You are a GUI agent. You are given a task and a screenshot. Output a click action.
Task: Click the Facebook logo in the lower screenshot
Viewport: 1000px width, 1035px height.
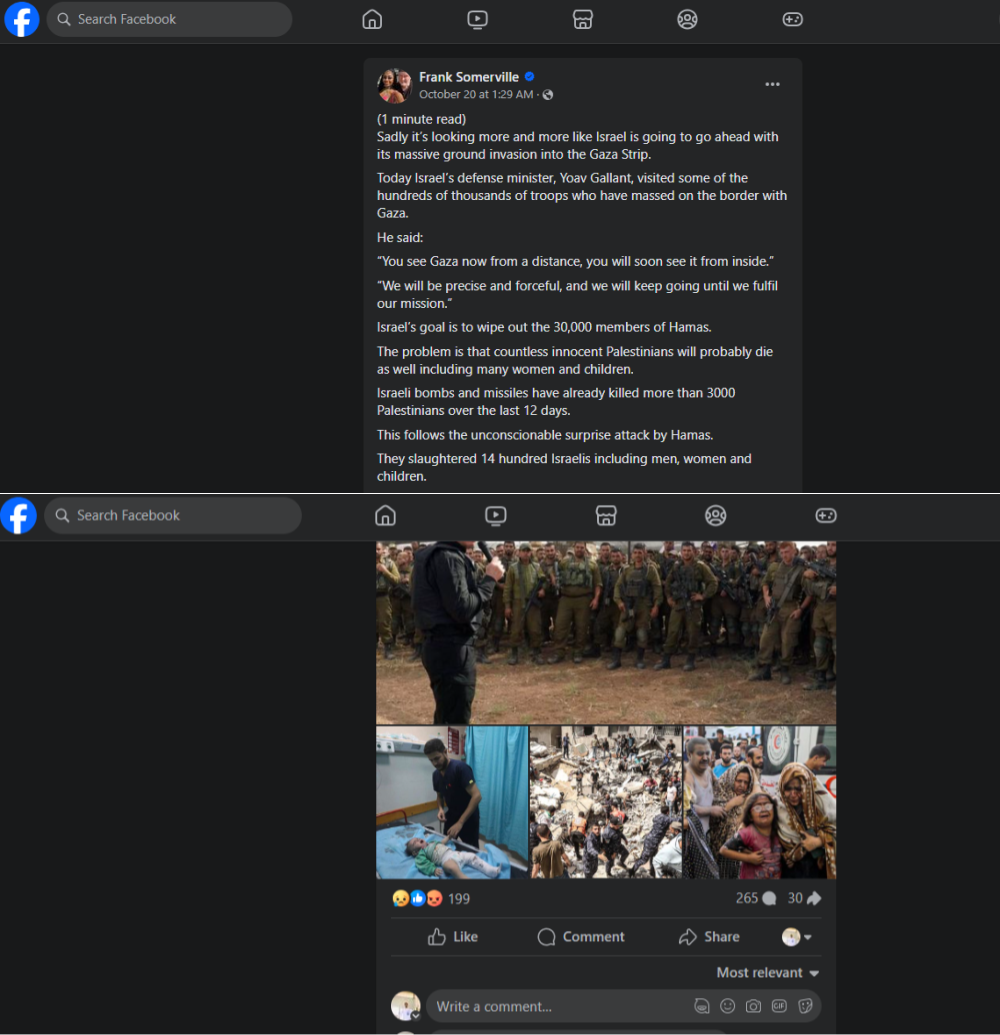point(18,516)
